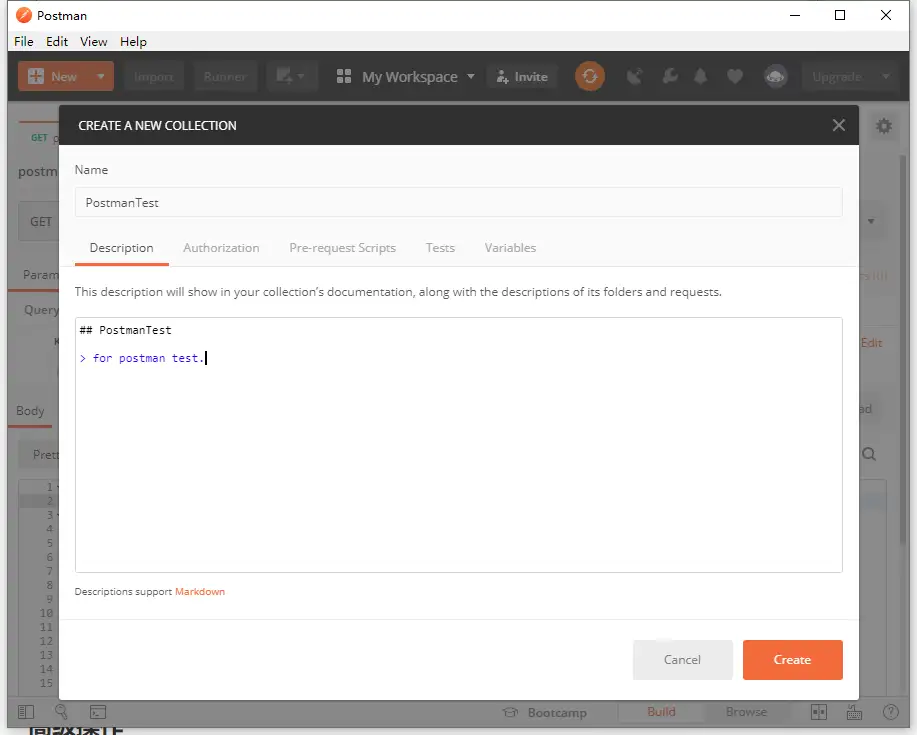Expand the Upgrade dropdown arrow
The width and height of the screenshot is (917, 735).
(885, 76)
